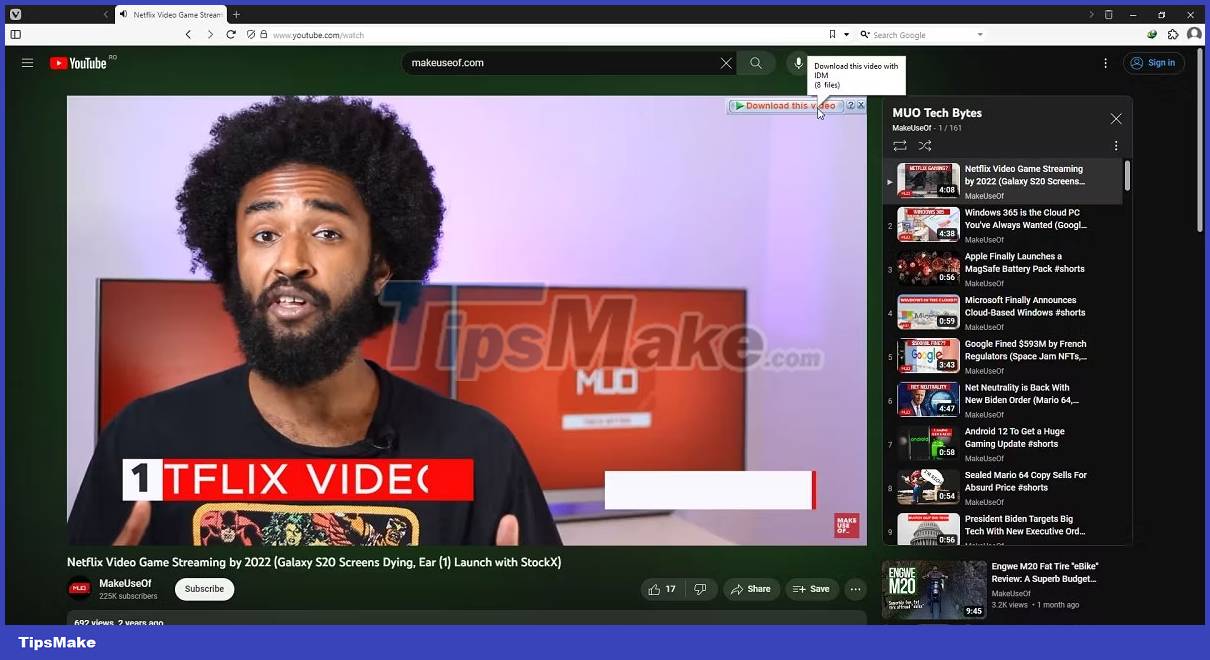Toggle playlist shuffle mode

pyautogui.click(x=925, y=146)
